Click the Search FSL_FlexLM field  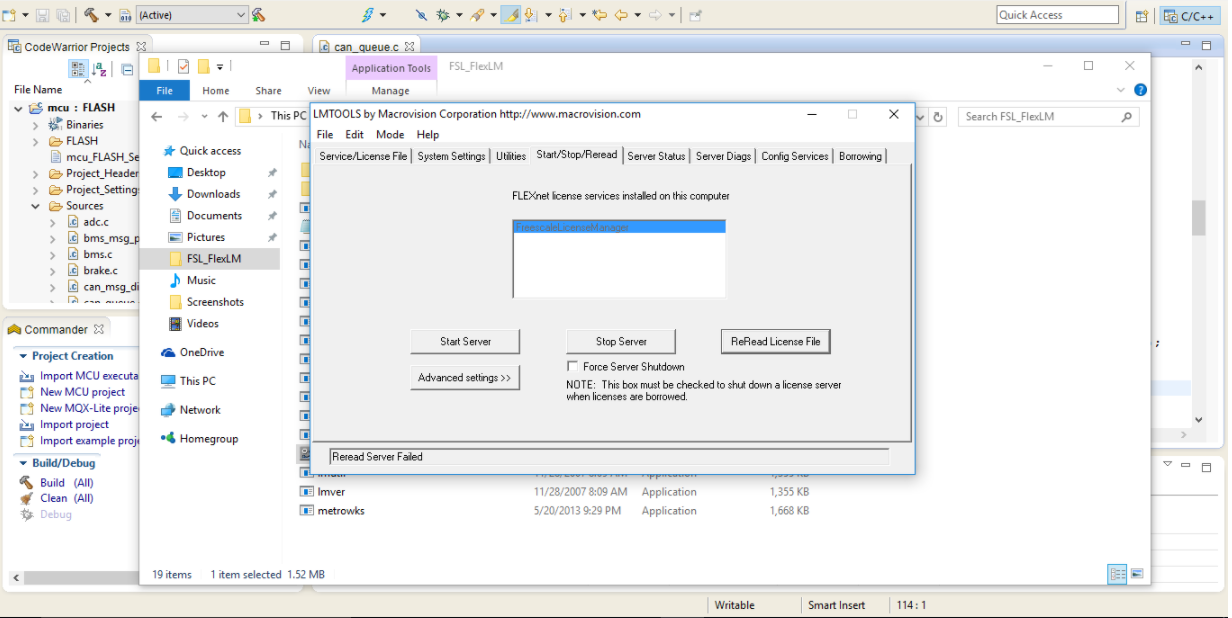point(1049,117)
